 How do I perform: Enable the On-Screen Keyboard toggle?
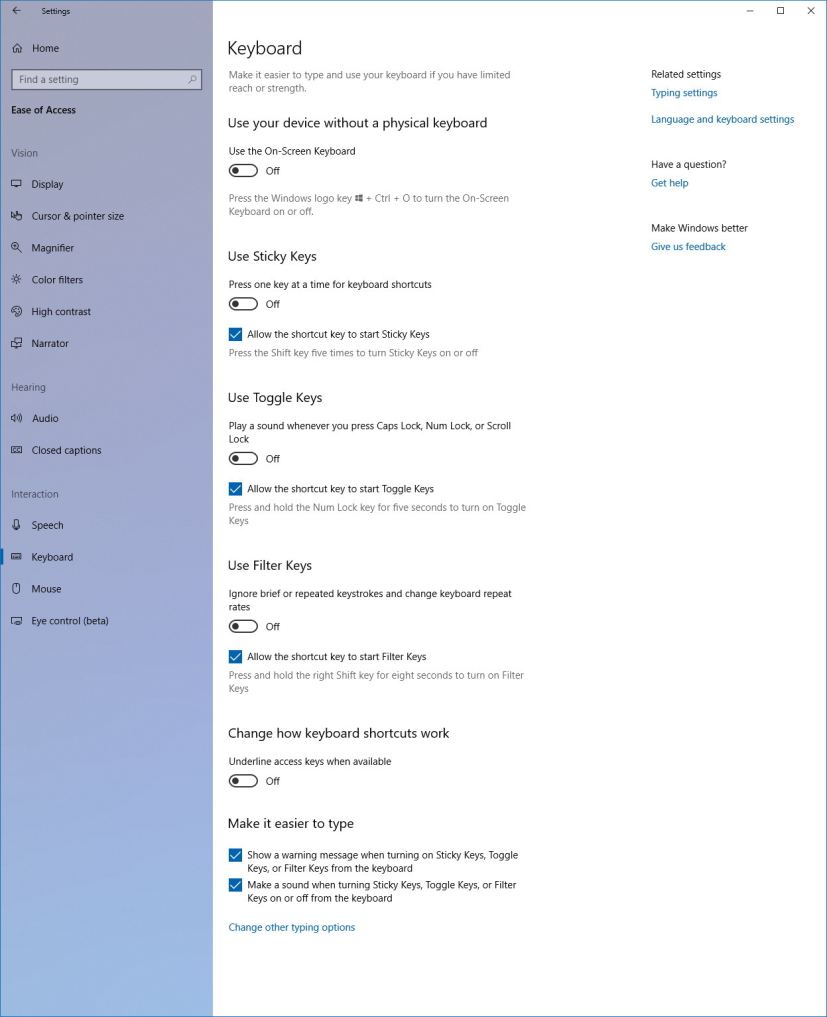[243, 170]
